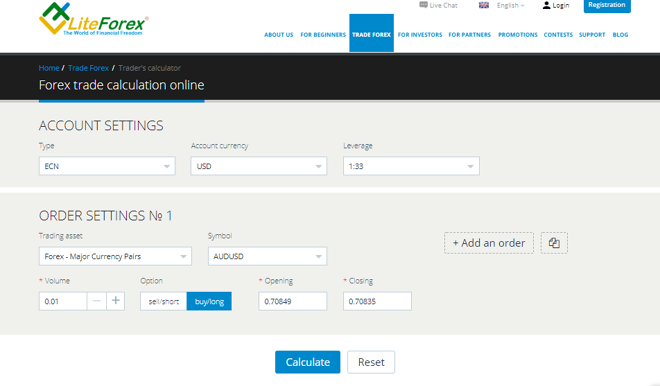Click the Calculate button

tap(308, 362)
